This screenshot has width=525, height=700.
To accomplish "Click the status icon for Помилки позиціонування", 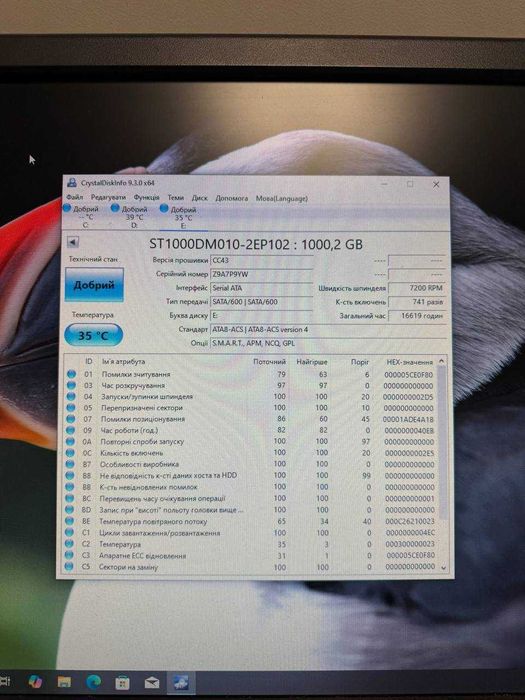I will [70, 419].
